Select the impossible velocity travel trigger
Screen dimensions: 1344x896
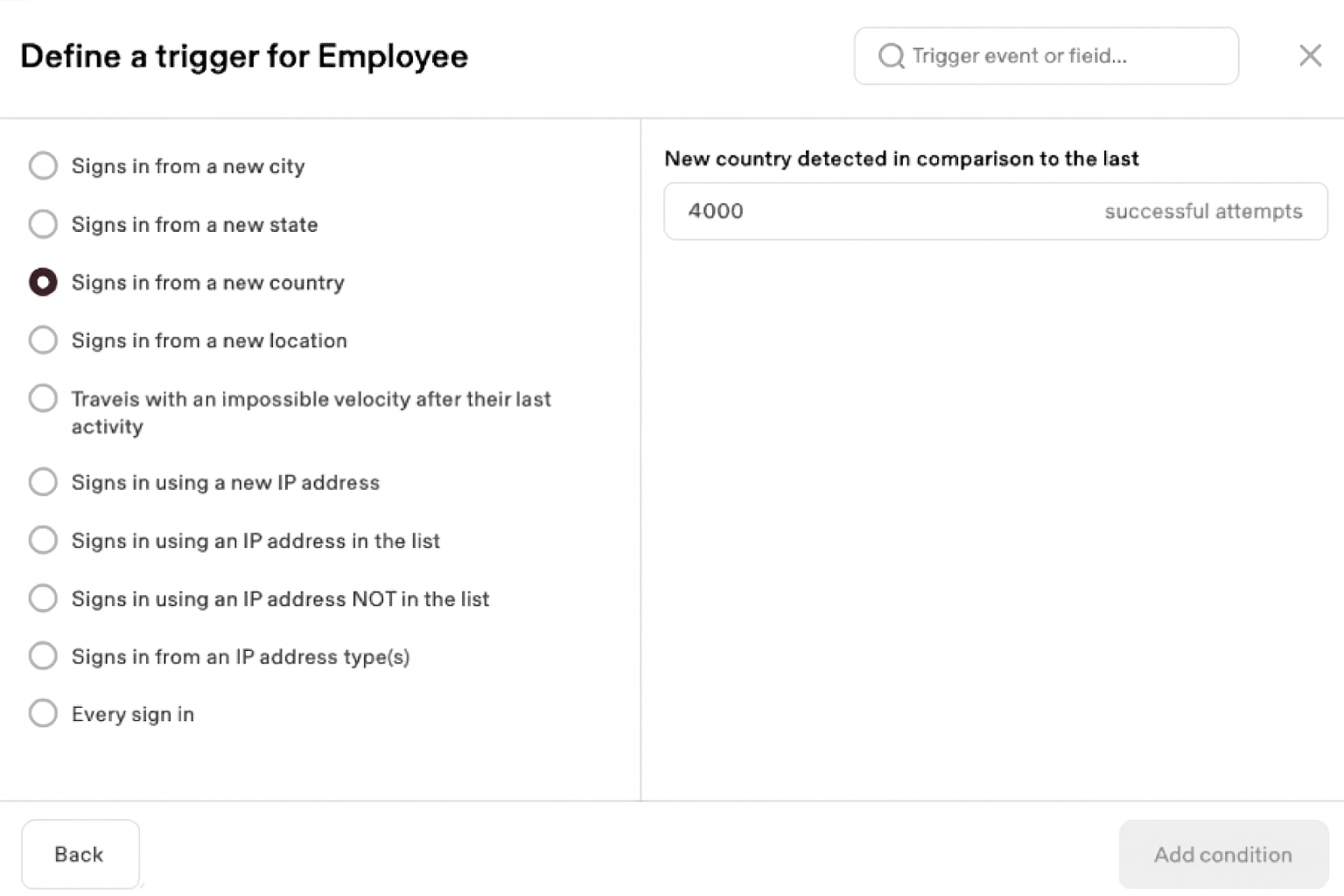[43, 398]
